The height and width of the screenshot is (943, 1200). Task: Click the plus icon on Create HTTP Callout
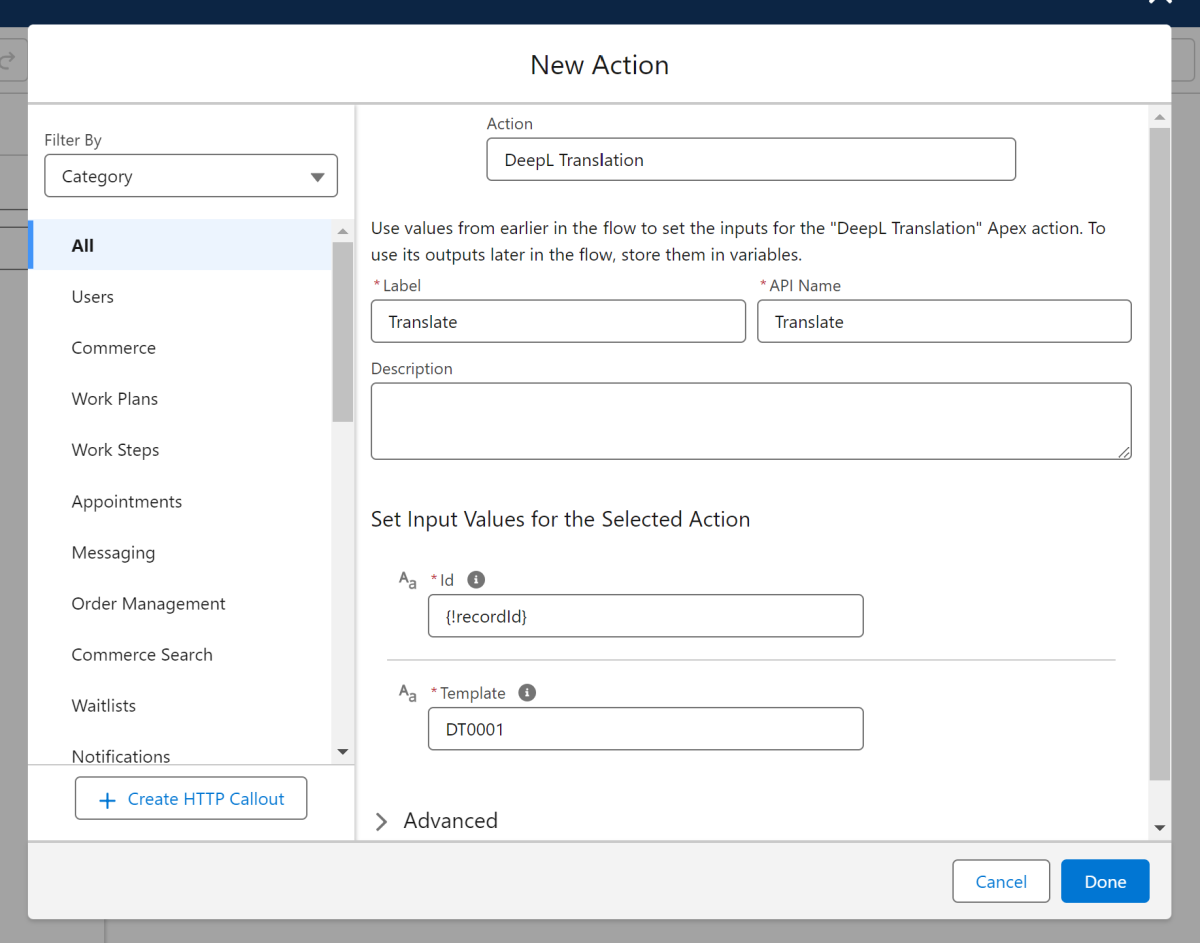107,799
